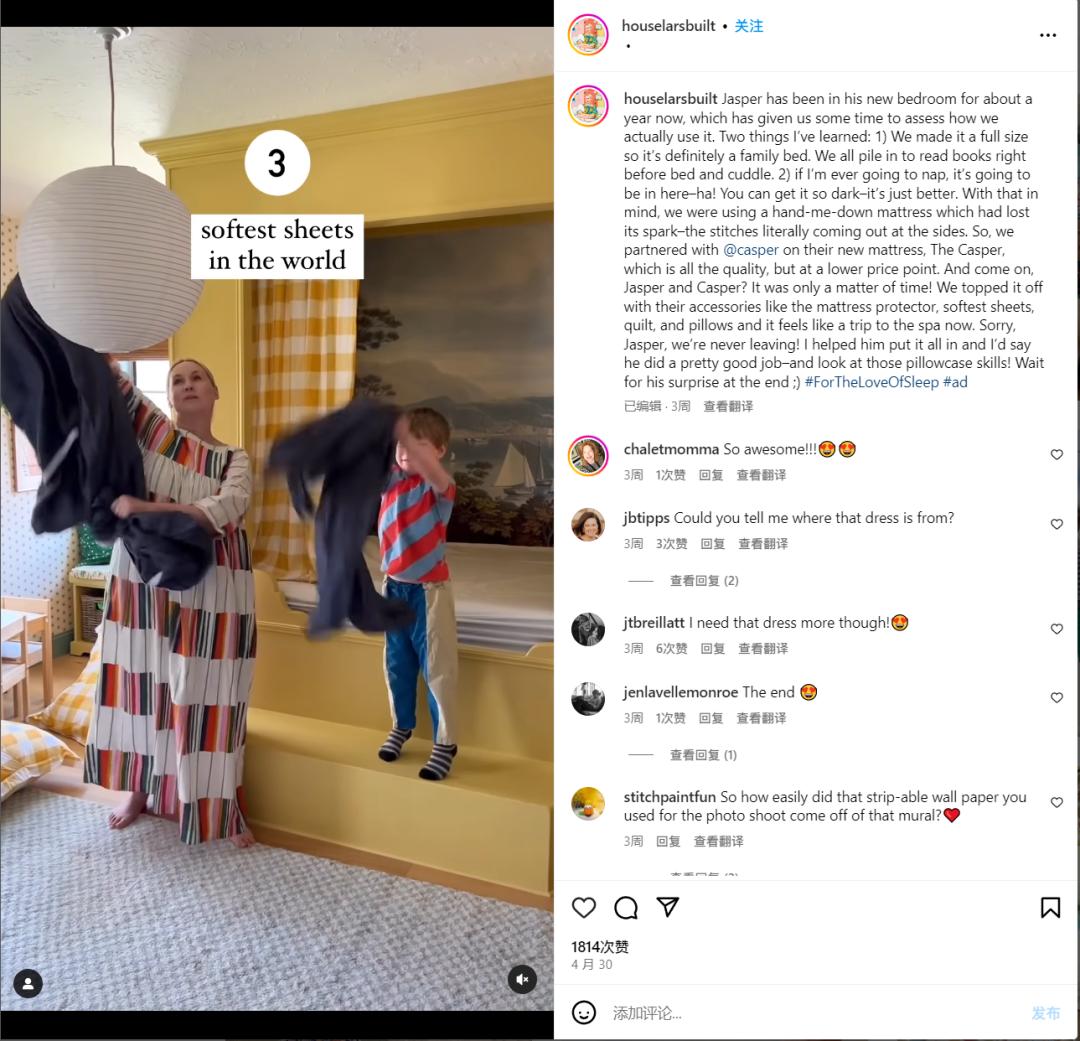Screen dimensions: 1080x1041
Task: Reply to stitchpaintfun's comment
Action: 668,841
